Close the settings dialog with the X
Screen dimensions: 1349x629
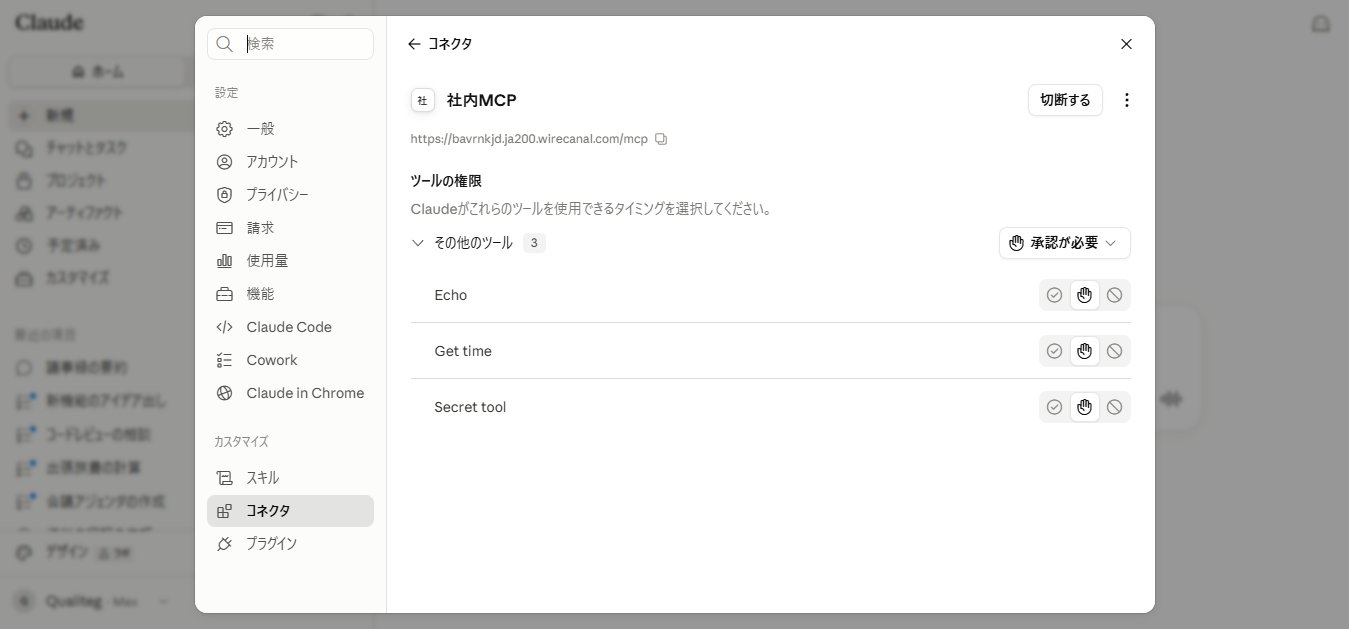(x=1126, y=44)
